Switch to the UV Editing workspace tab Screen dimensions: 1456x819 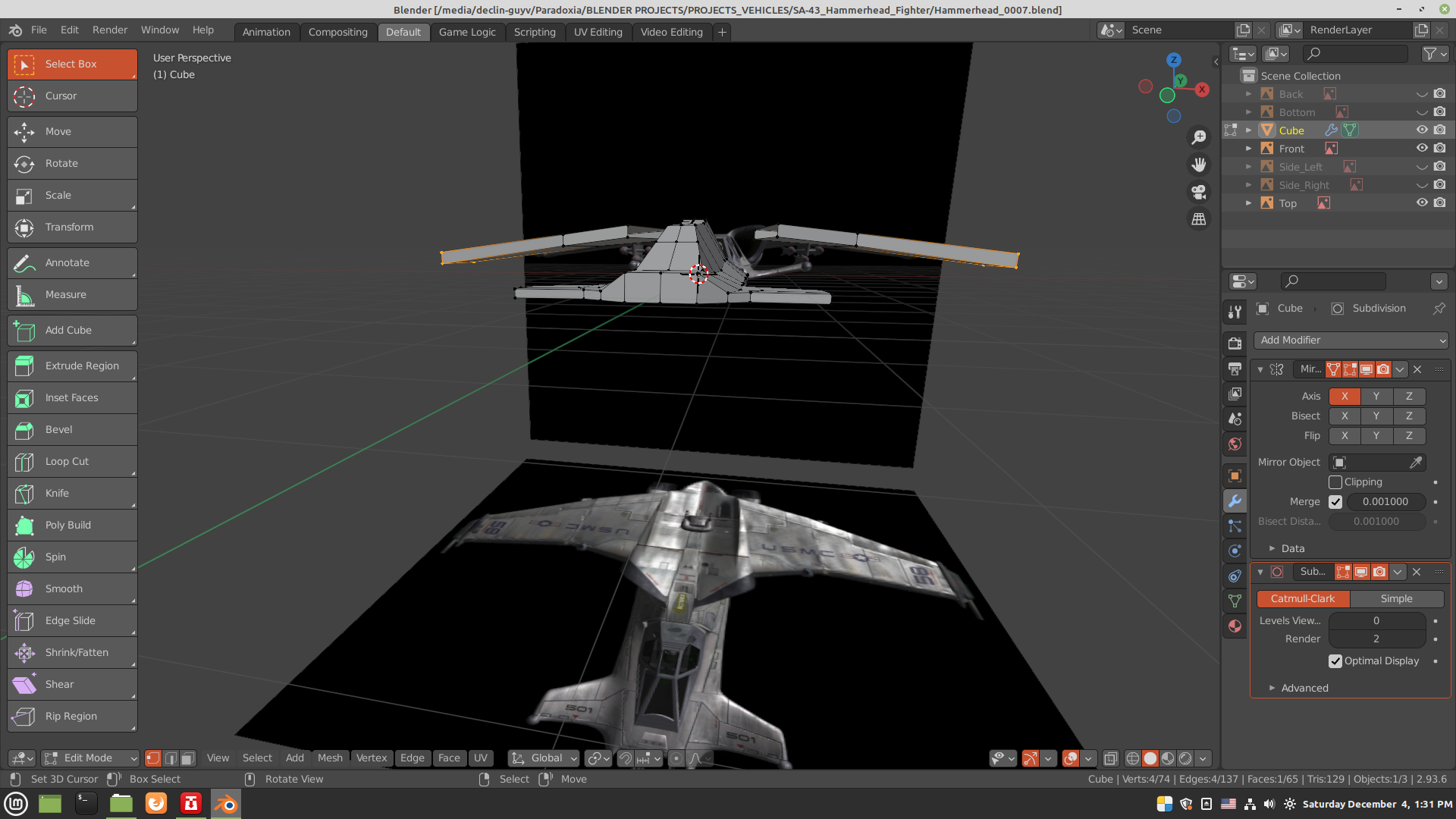click(x=598, y=33)
